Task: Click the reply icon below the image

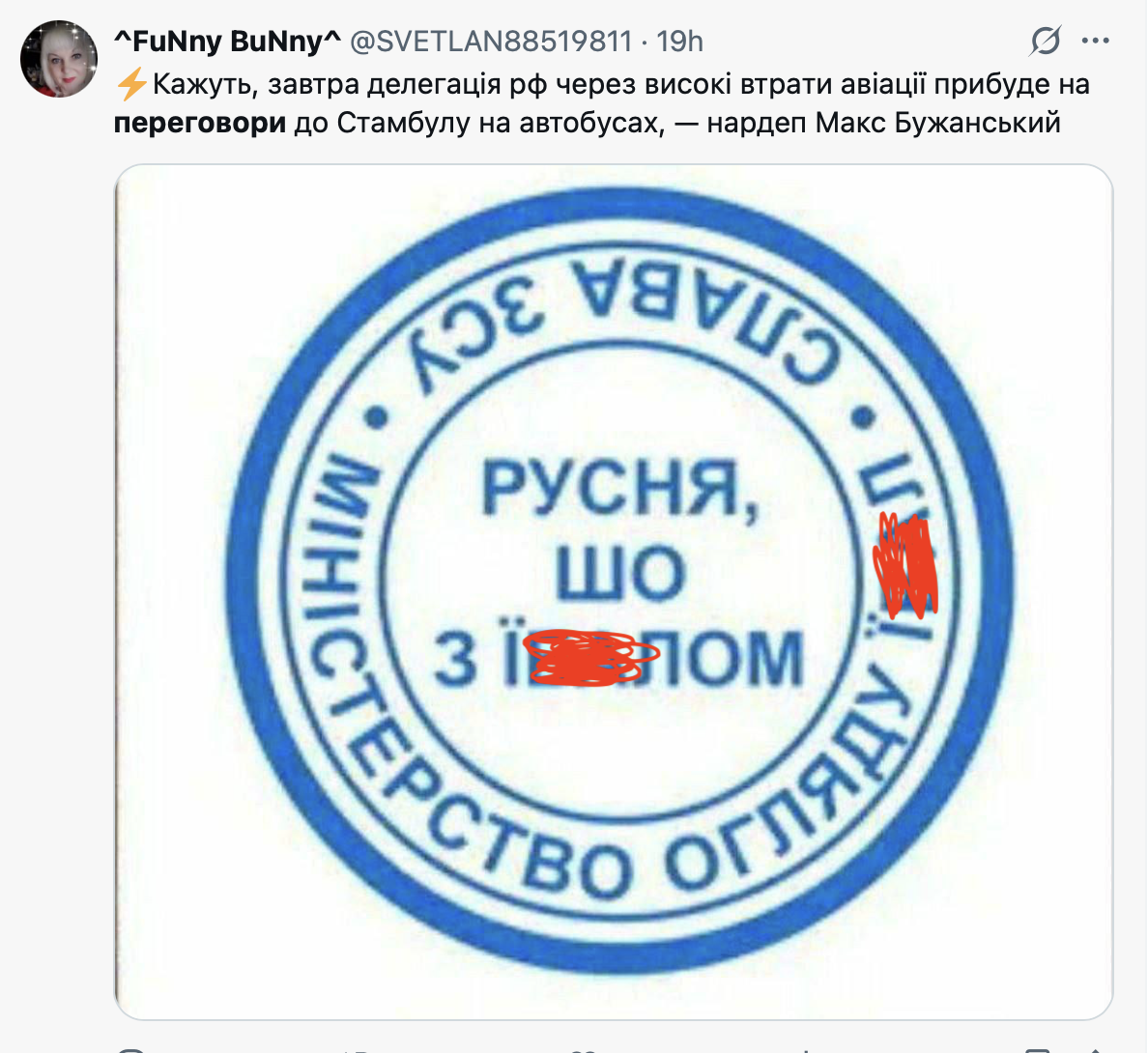Action: click(131, 1049)
